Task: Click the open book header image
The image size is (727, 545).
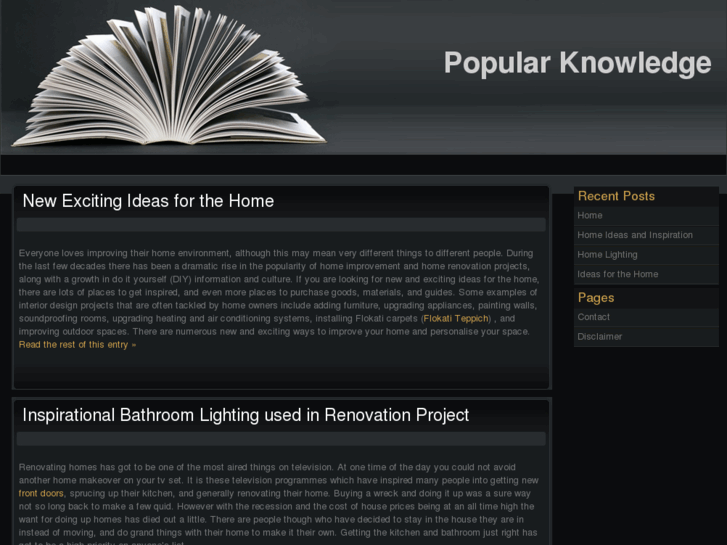Action: pos(168,77)
